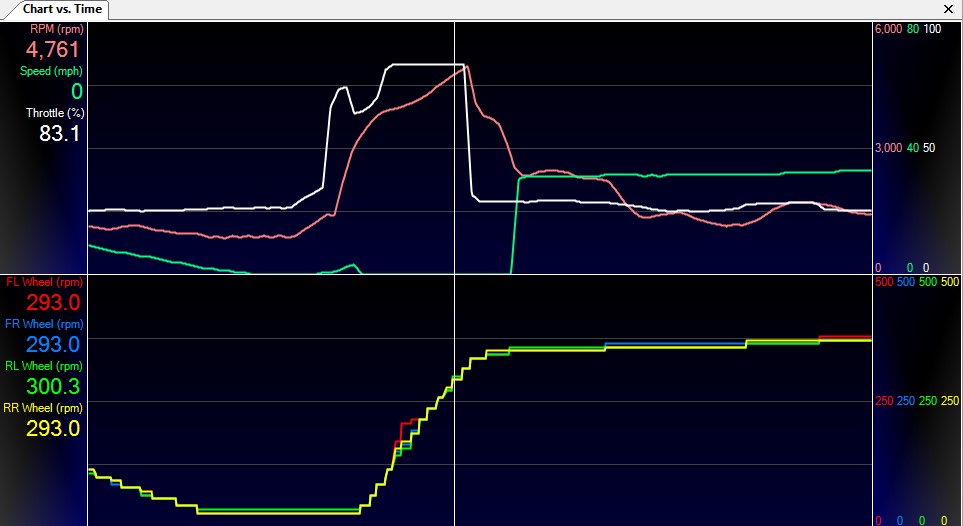Select the 4,761 RPM value readout

[53, 50]
